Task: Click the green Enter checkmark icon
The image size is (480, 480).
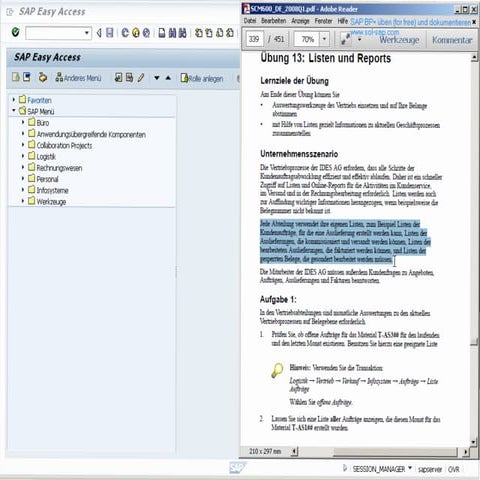Action: tap(15, 32)
